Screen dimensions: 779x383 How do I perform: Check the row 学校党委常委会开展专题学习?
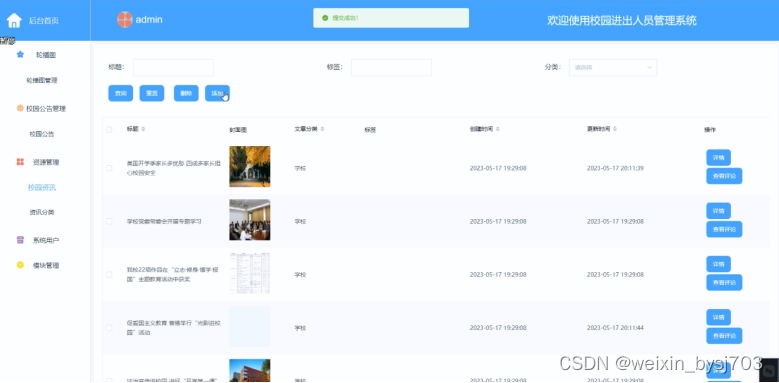pyautogui.click(x=109, y=222)
